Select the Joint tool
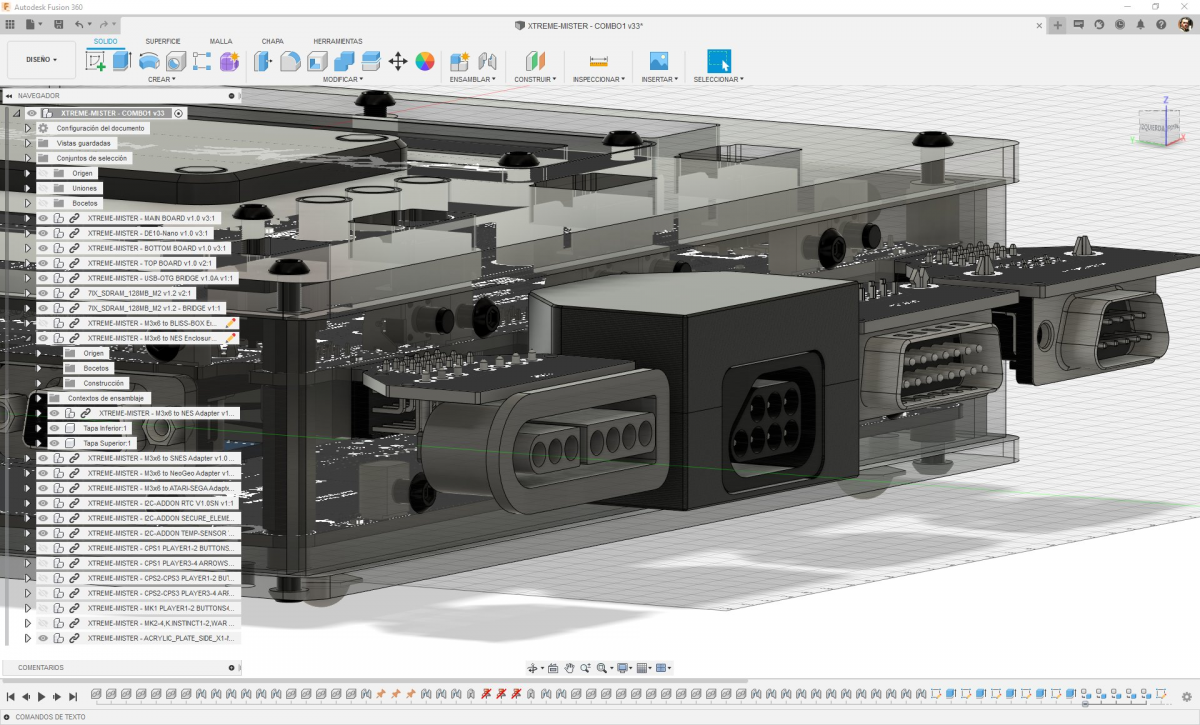This screenshot has width=1200, height=725. [x=488, y=61]
